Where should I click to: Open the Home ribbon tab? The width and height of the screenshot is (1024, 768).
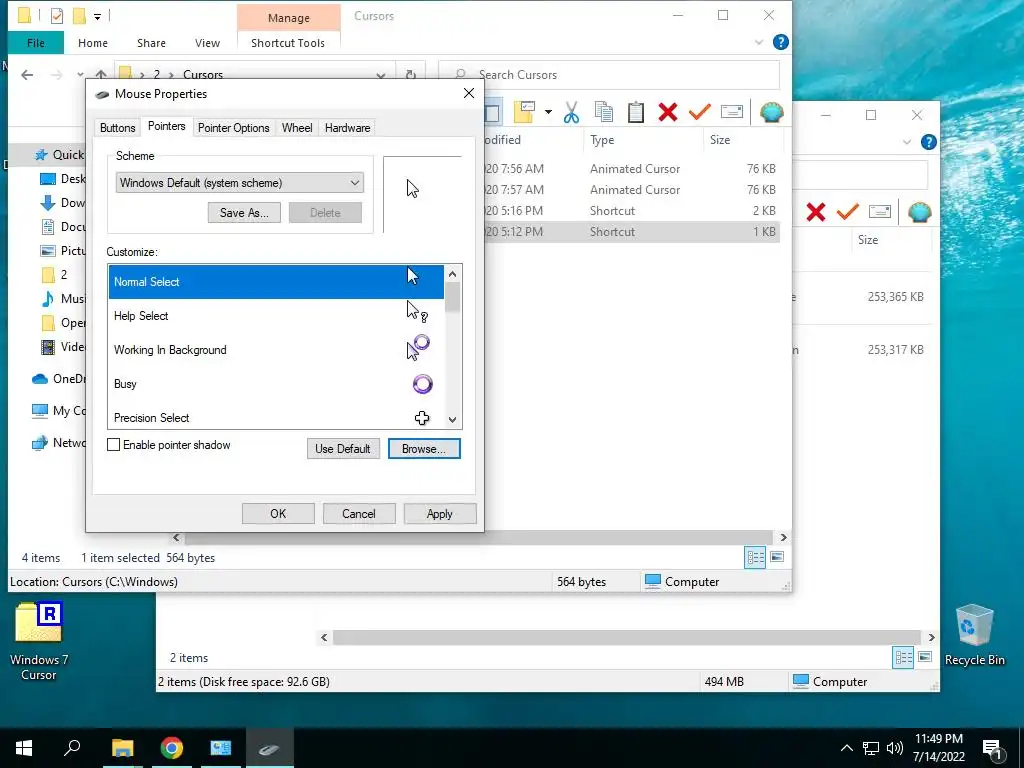[x=93, y=43]
